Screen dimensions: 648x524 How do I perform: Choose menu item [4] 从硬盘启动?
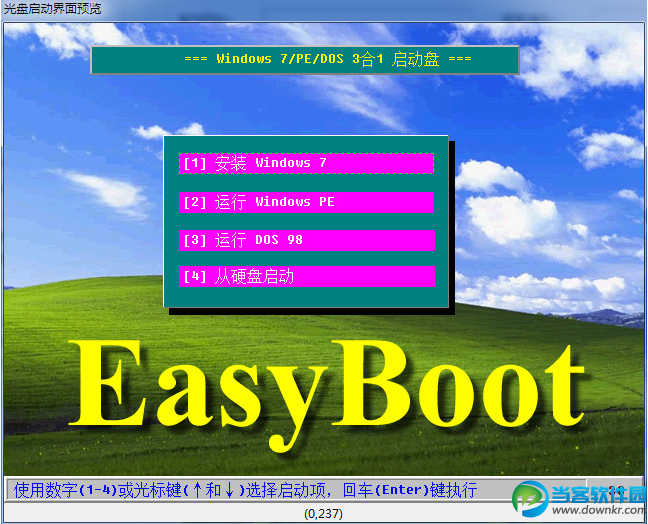[307, 276]
